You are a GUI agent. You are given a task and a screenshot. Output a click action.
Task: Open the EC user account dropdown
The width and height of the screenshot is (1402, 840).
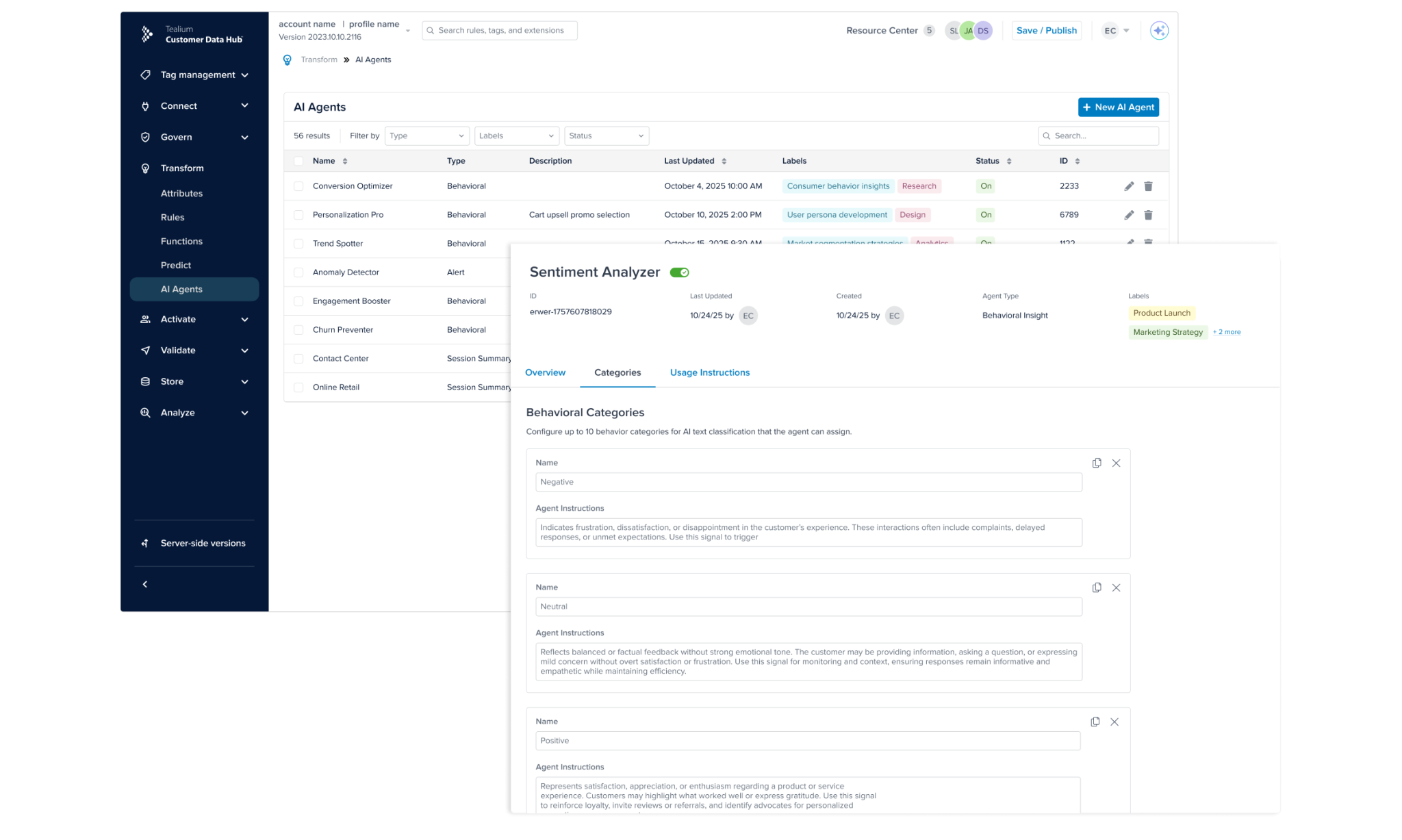1116,31
